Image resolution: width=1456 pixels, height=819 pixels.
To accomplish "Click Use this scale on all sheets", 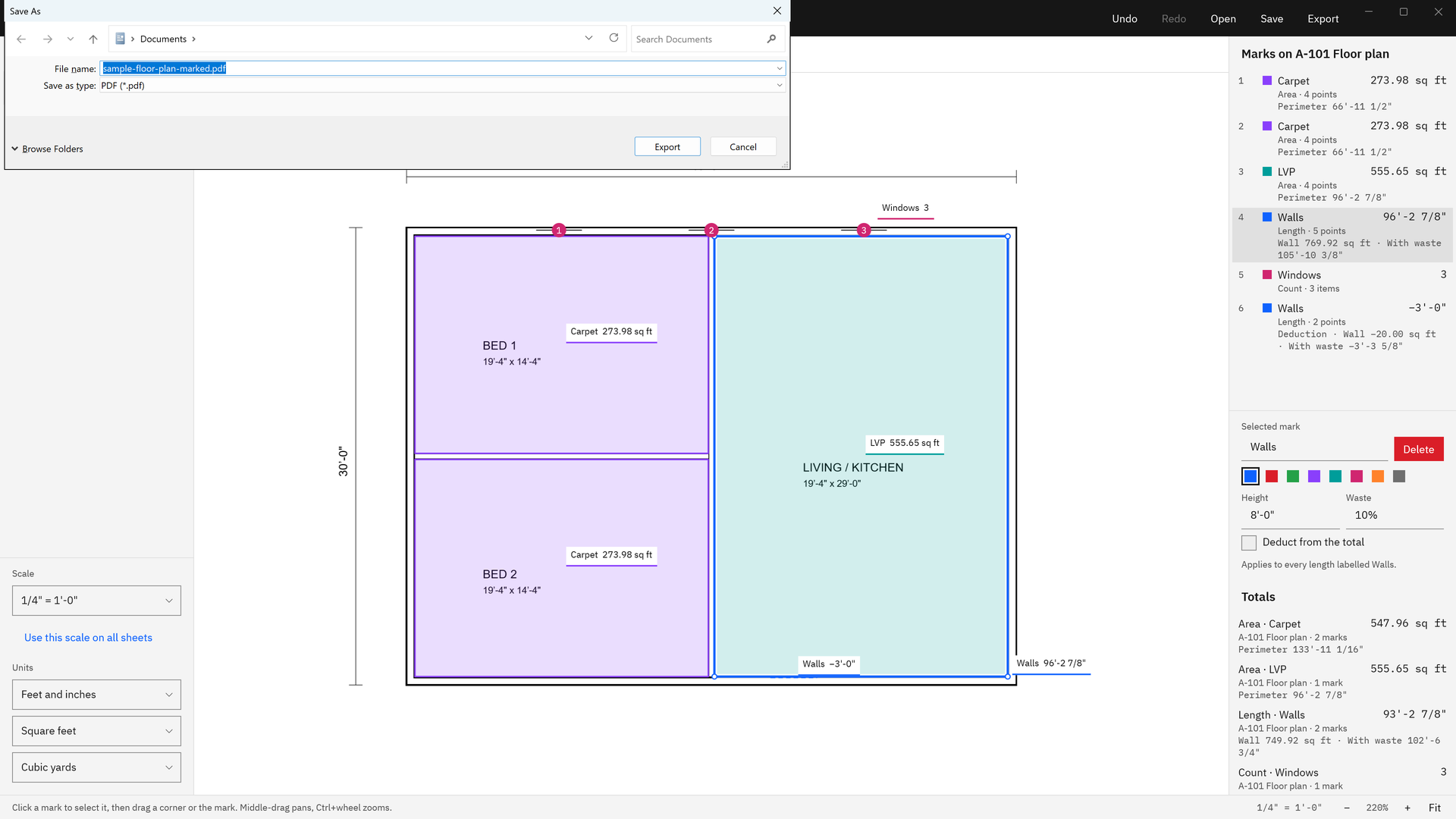I will click(x=88, y=638).
